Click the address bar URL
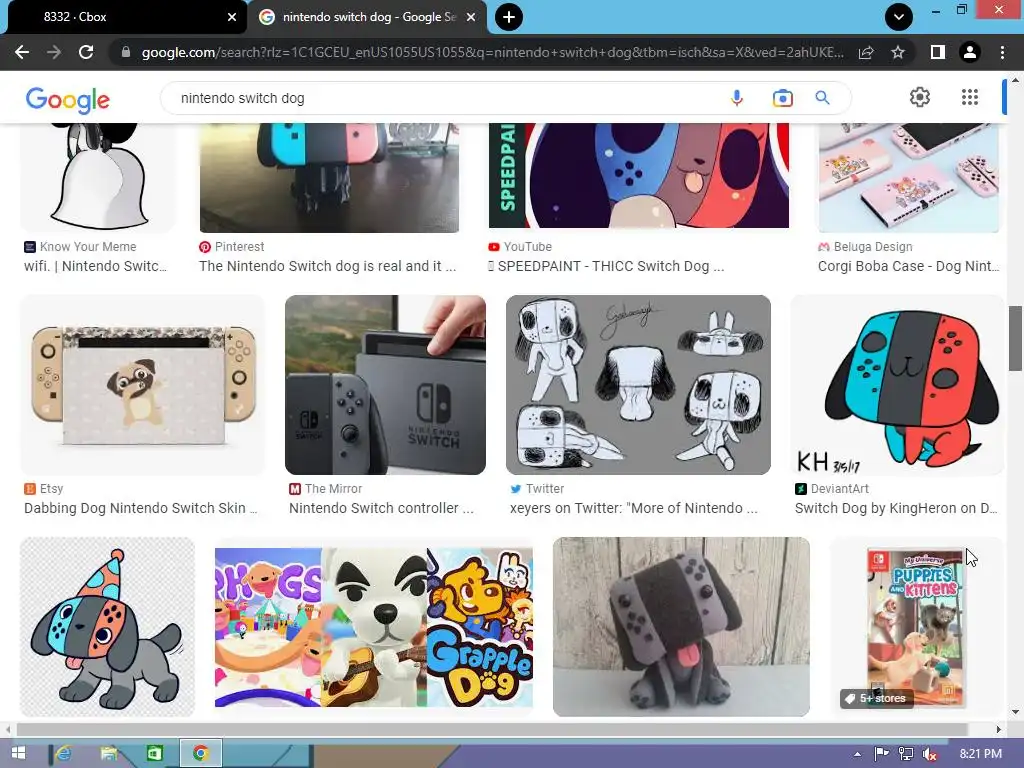 pos(491,52)
